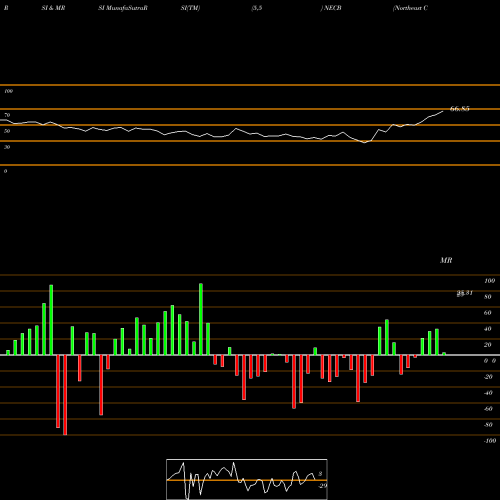Click the RSI value label 66.85
This screenshot has height=500, width=500.
point(460,109)
